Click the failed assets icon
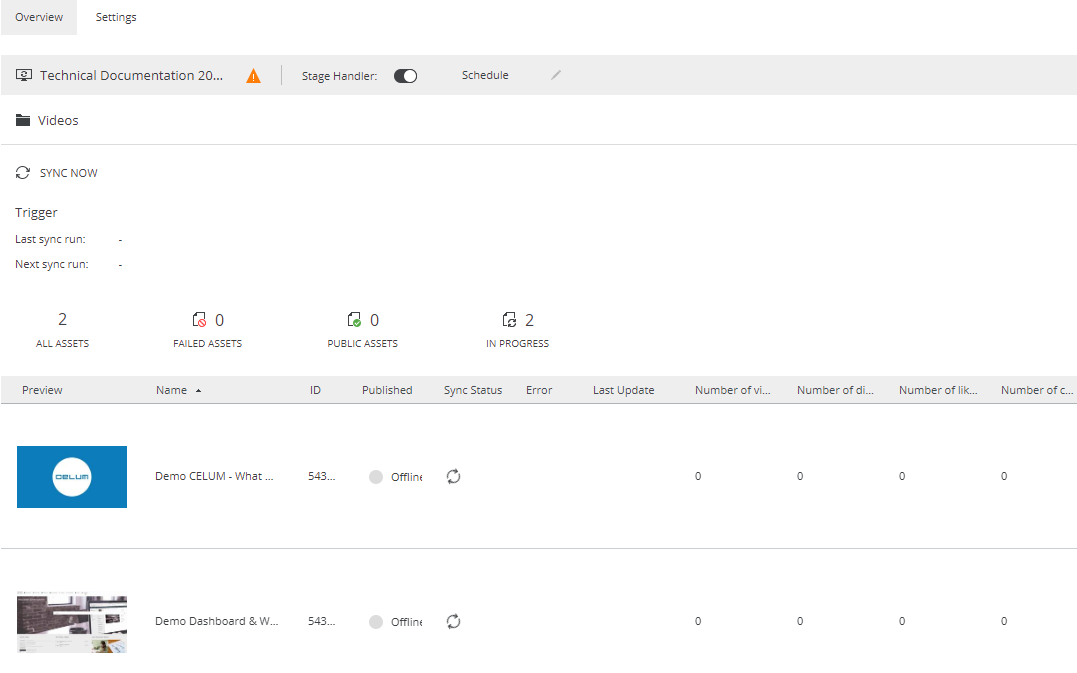Image resolution: width=1077 pixels, height=673 pixels. (199, 319)
